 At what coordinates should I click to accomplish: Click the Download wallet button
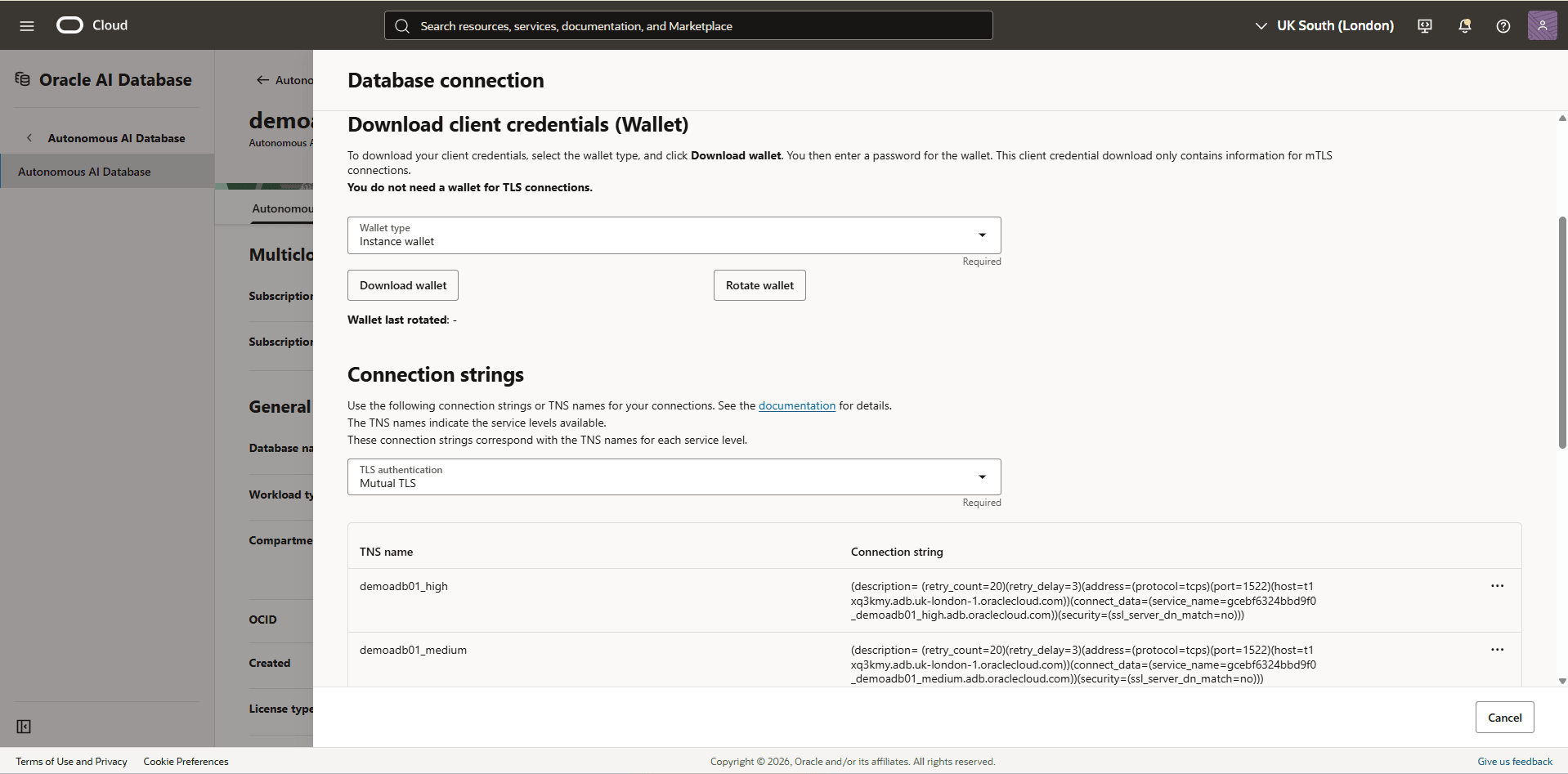click(x=403, y=285)
